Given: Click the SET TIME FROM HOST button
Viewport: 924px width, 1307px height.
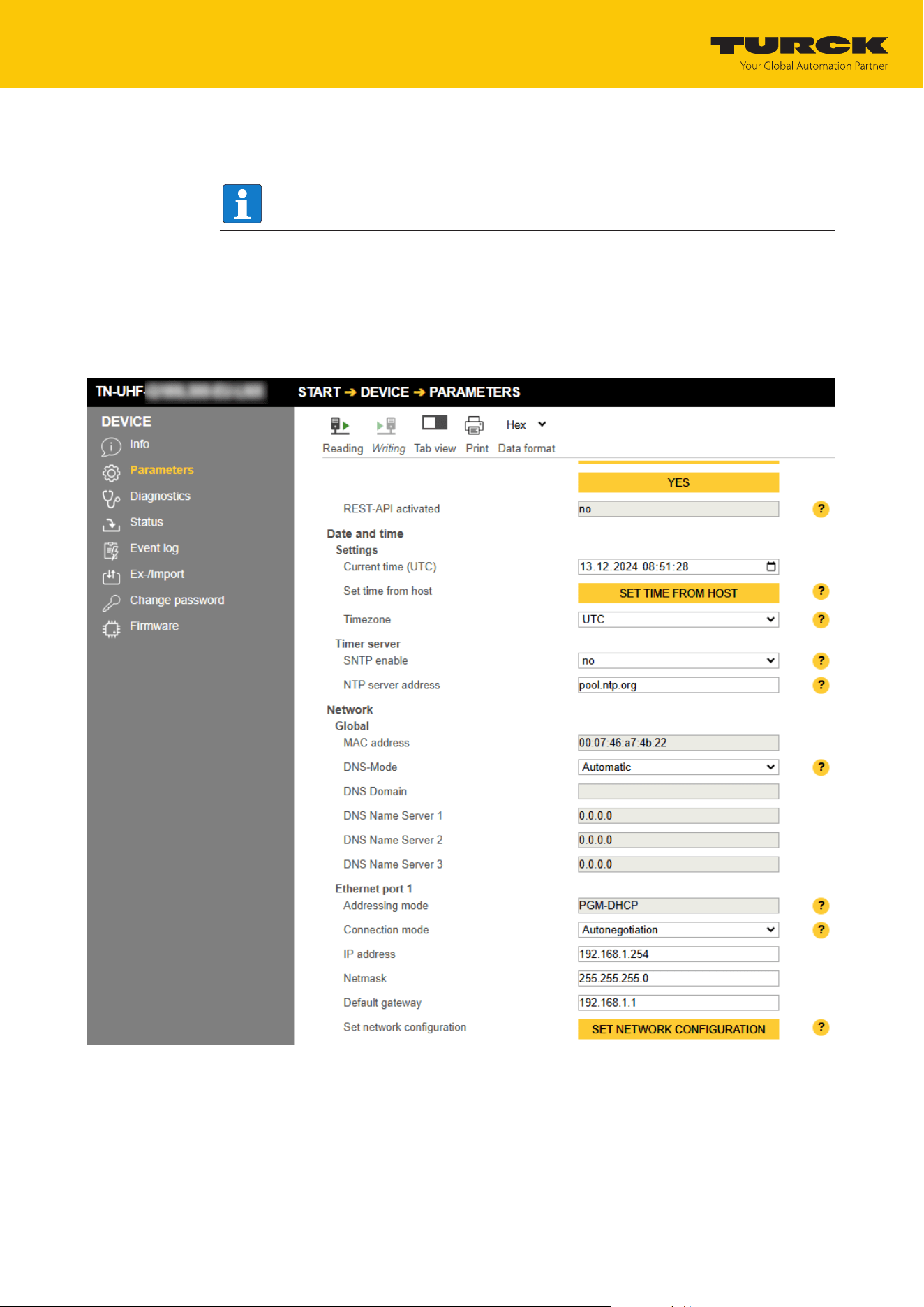Looking at the screenshot, I should click(x=678, y=593).
